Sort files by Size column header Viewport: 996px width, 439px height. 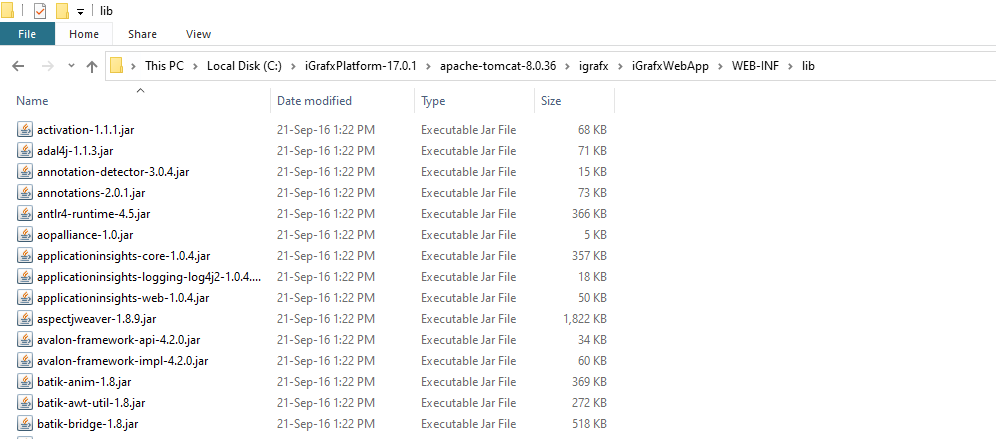pyautogui.click(x=551, y=101)
